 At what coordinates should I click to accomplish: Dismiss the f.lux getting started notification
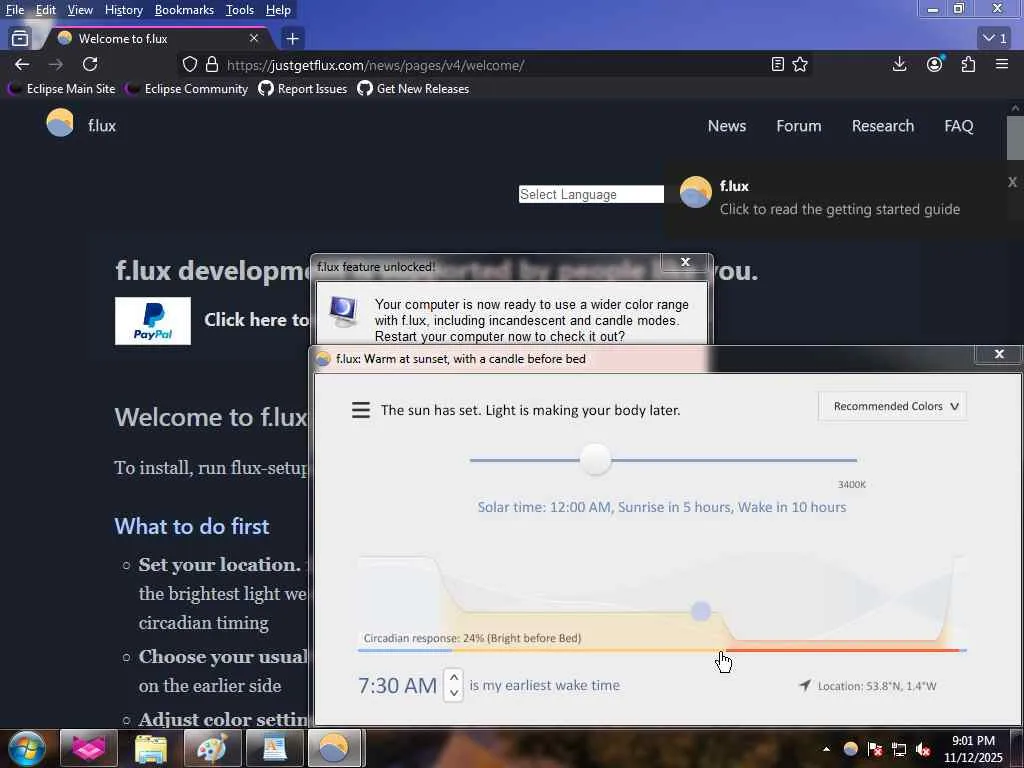1012,182
